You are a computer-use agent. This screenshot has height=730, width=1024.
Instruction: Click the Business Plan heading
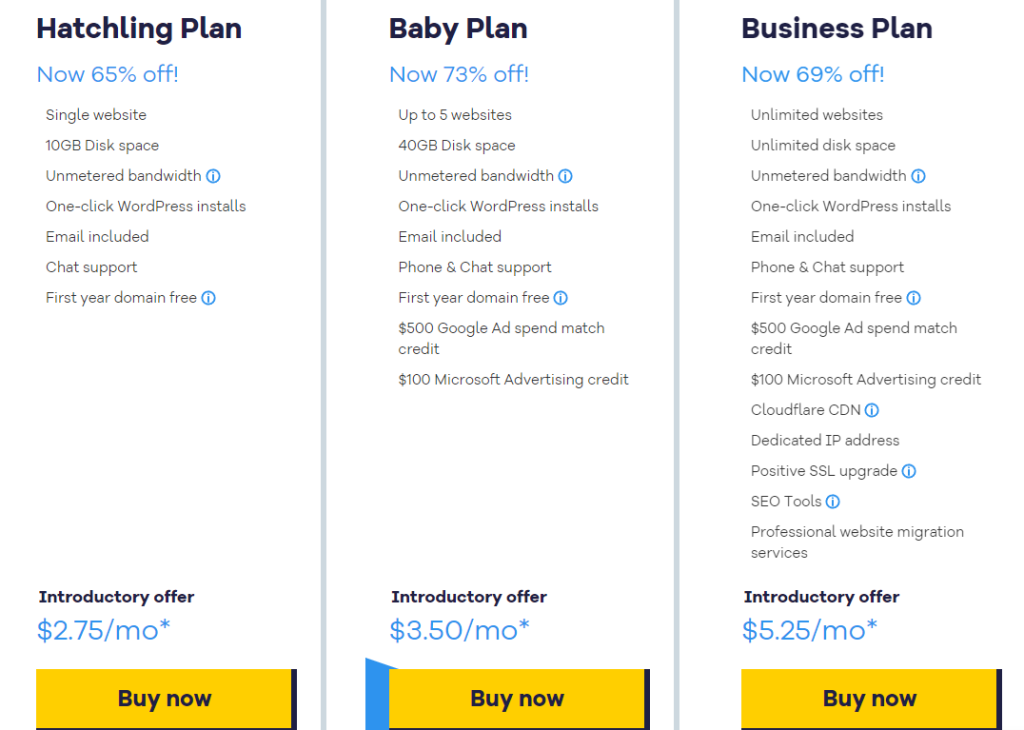837,29
